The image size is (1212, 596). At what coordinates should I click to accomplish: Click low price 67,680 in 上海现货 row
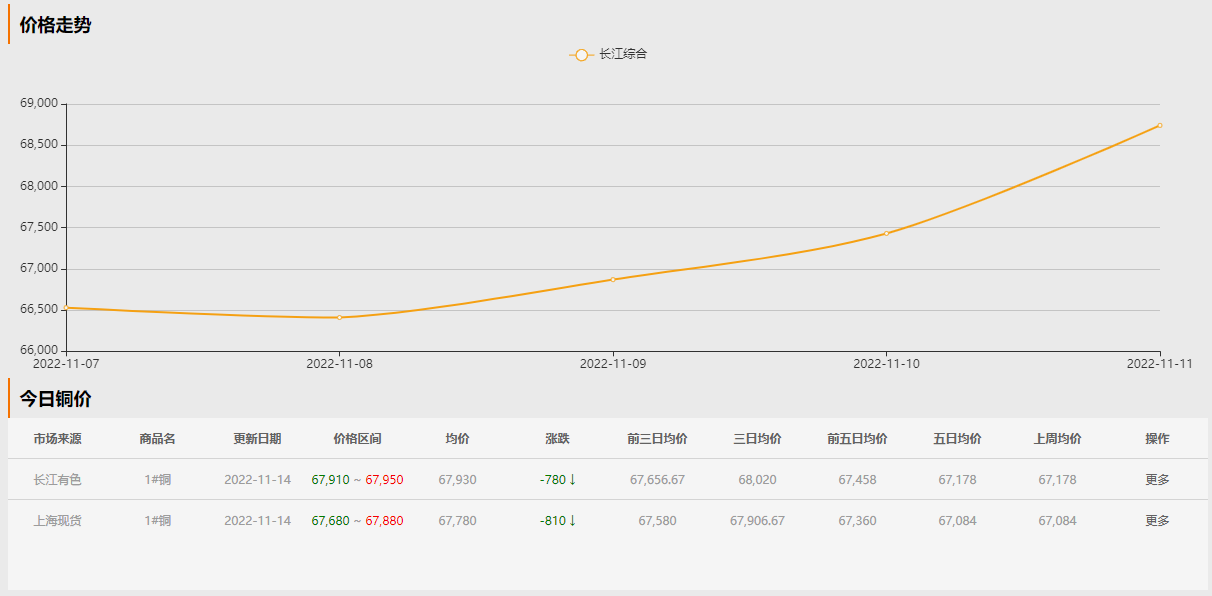pos(330,521)
